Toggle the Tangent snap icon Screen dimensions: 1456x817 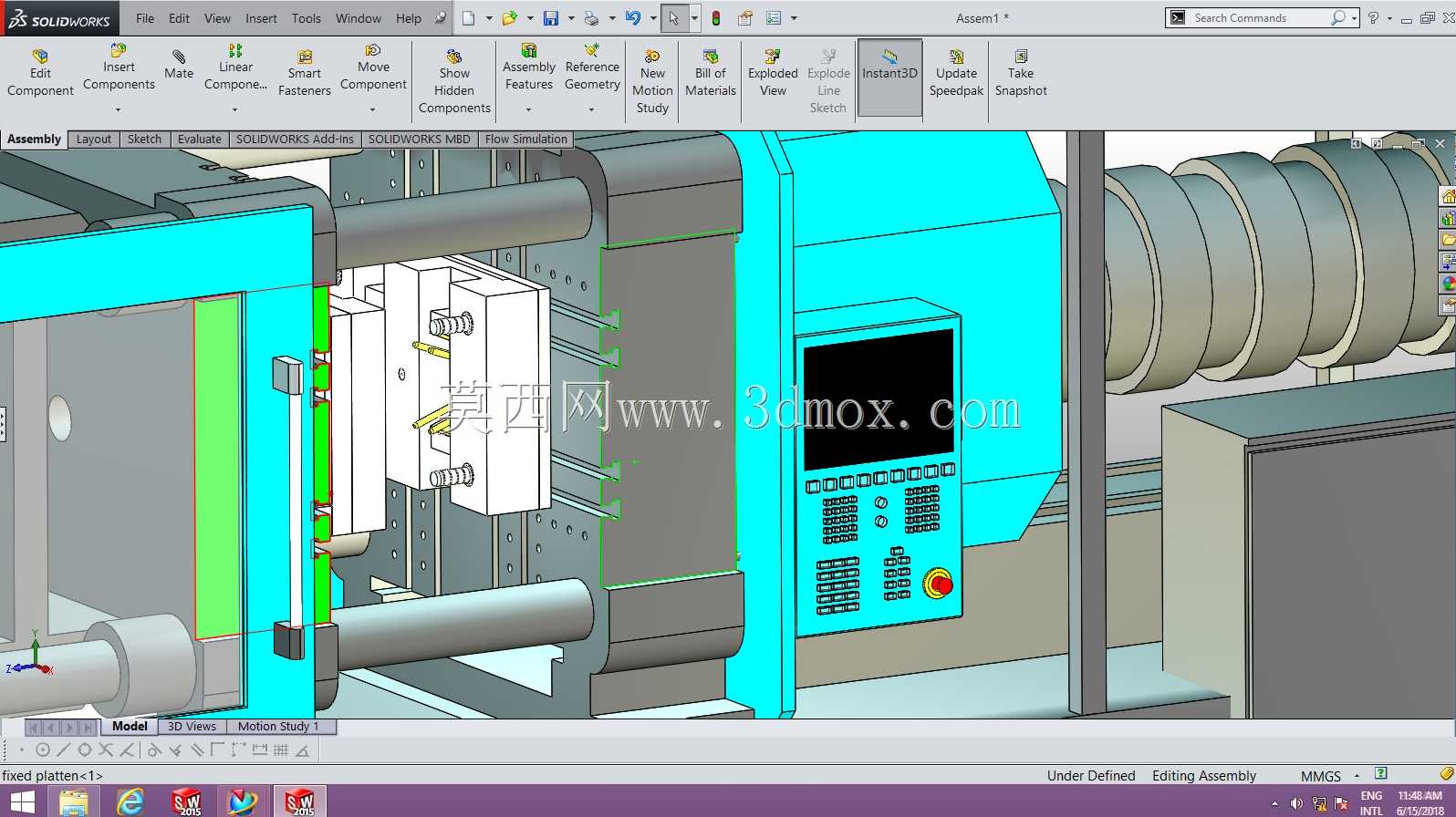click(x=154, y=750)
